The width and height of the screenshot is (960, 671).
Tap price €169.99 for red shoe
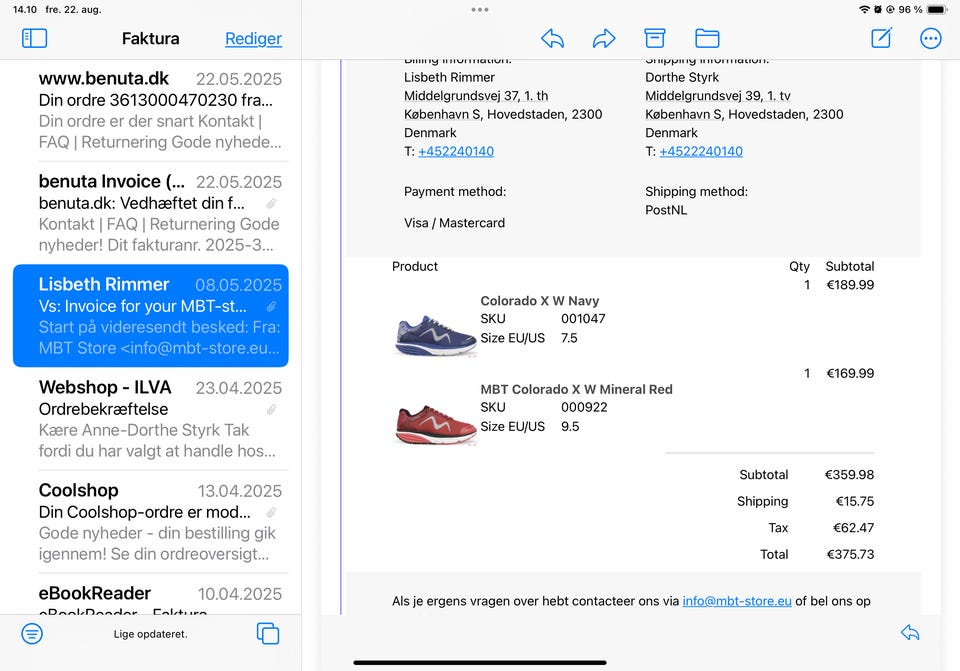click(850, 373)
